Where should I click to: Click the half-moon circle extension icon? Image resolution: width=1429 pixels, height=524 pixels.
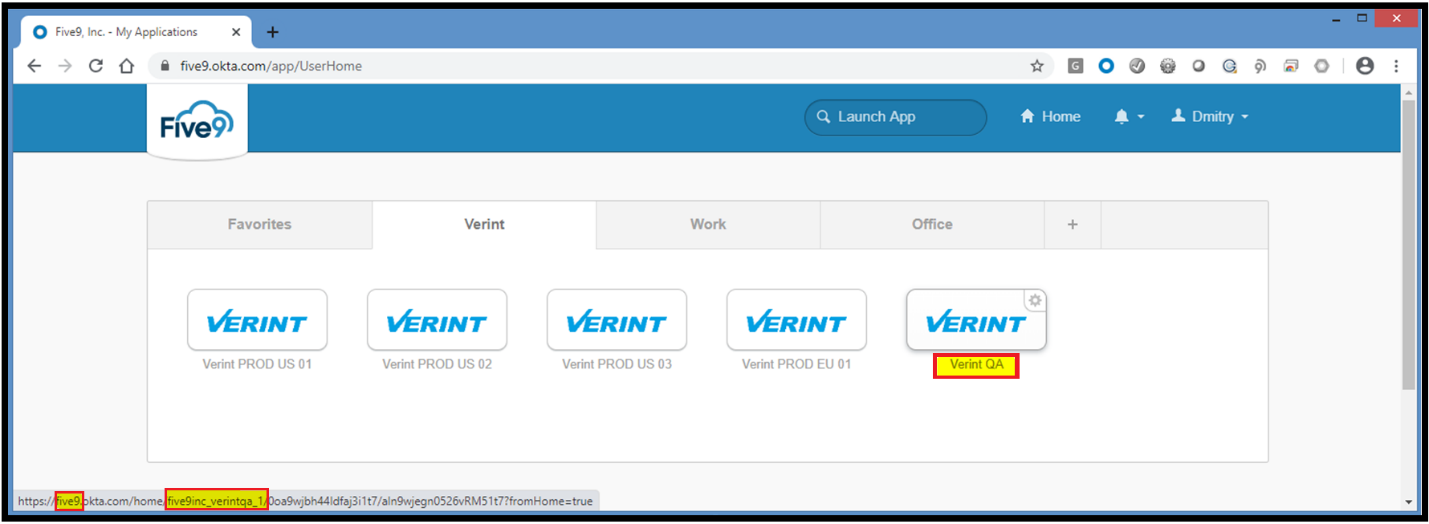pos(1198,66)
